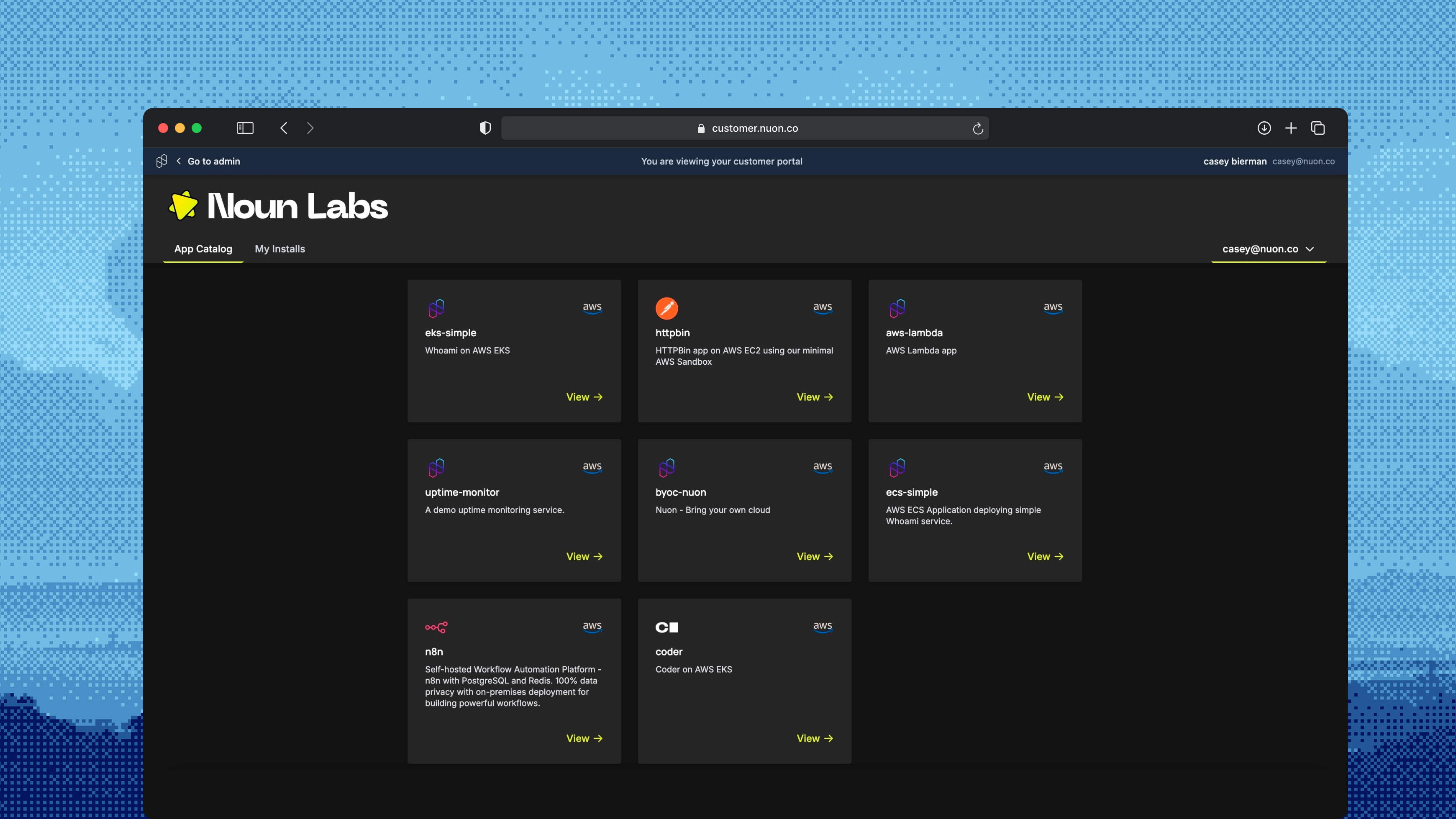The image size is (1456, 819).
Task: Click the httpbin orange app icon
Action: [666, 308]
